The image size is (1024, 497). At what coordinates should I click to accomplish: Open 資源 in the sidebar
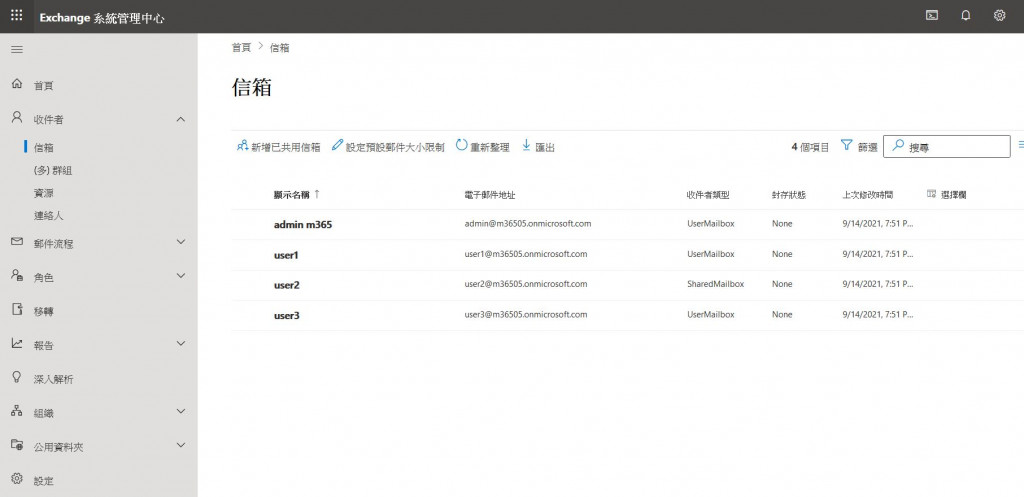click(44, 193)
